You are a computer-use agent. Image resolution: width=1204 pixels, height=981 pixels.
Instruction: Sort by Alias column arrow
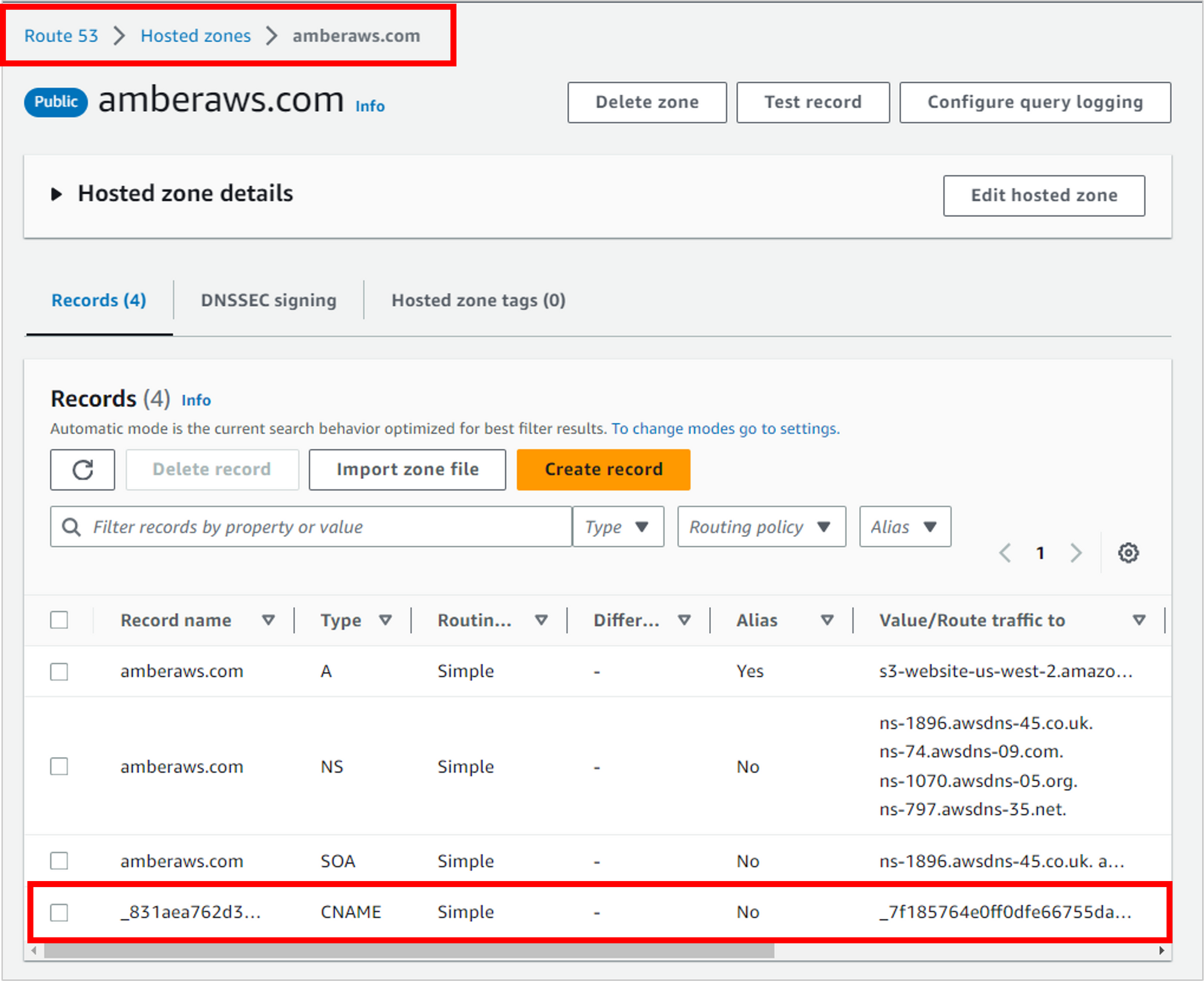click(x=827, y=620)
